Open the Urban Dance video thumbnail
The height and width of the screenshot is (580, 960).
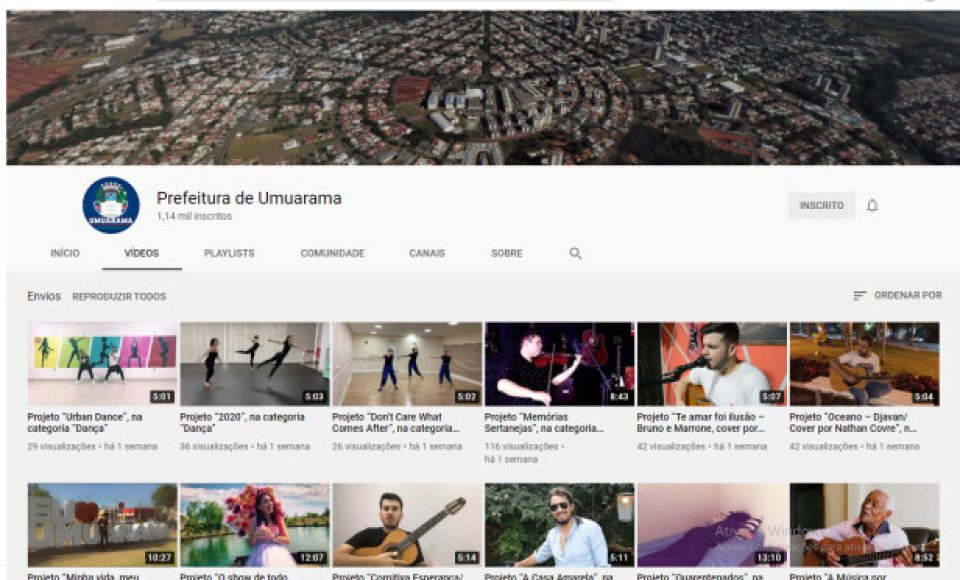pyautogui.click(x=102, y=364)
